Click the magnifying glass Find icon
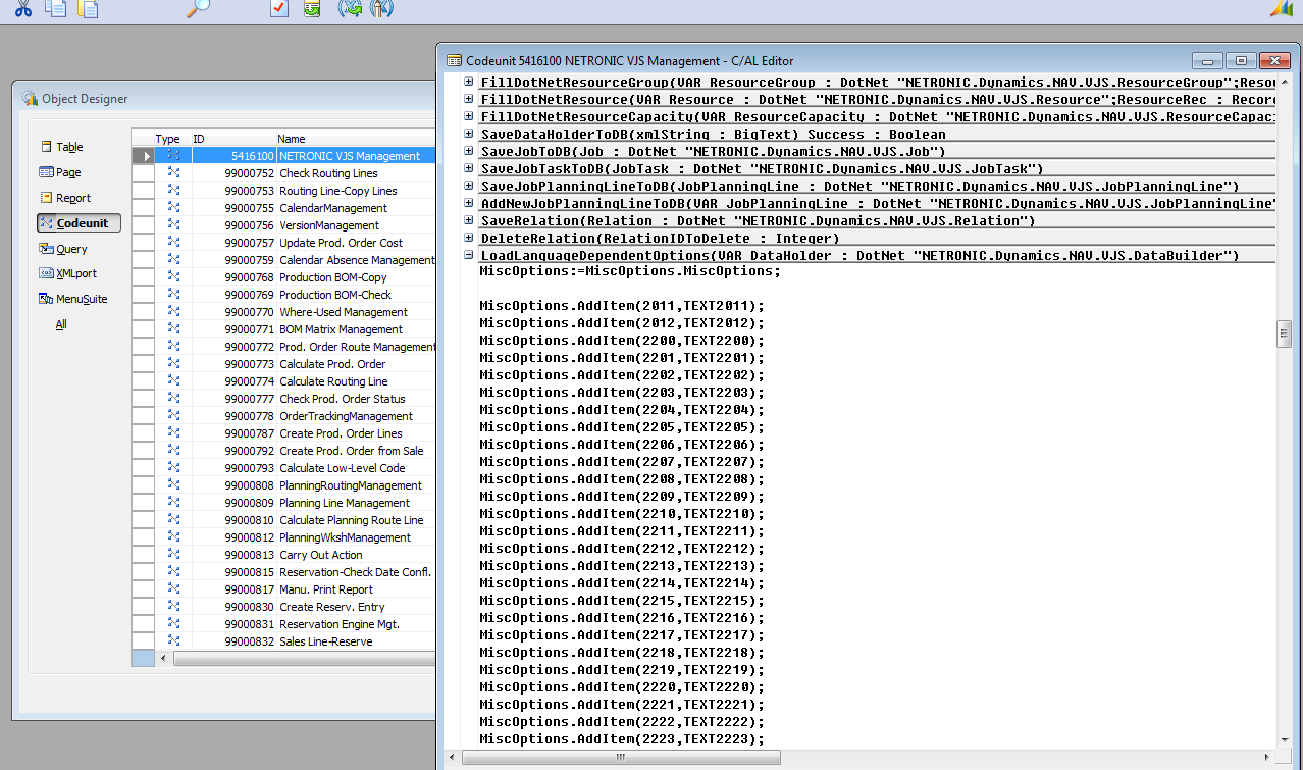Viewport: 1303px width, 770px height. (199, 7)
